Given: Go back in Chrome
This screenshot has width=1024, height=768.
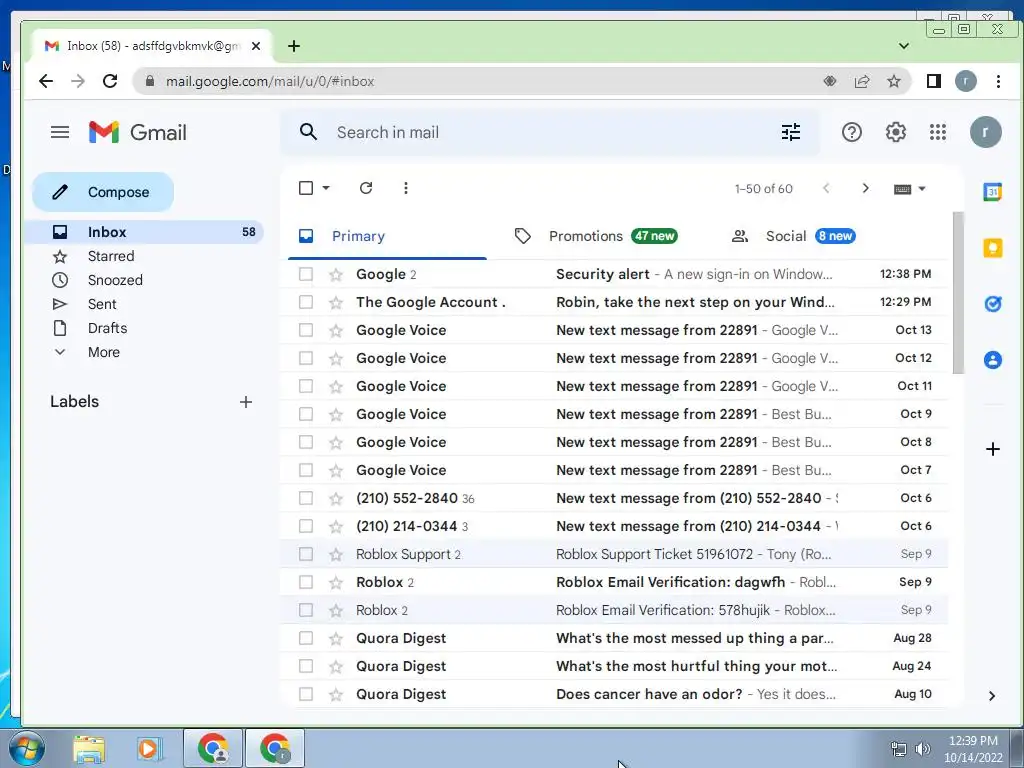Looking at the screenshot, I should pos(46,81).
